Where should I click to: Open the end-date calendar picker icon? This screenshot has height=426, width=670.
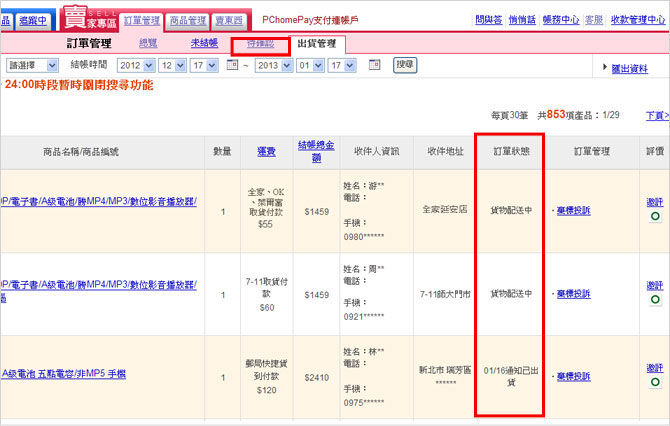(374, 65)
